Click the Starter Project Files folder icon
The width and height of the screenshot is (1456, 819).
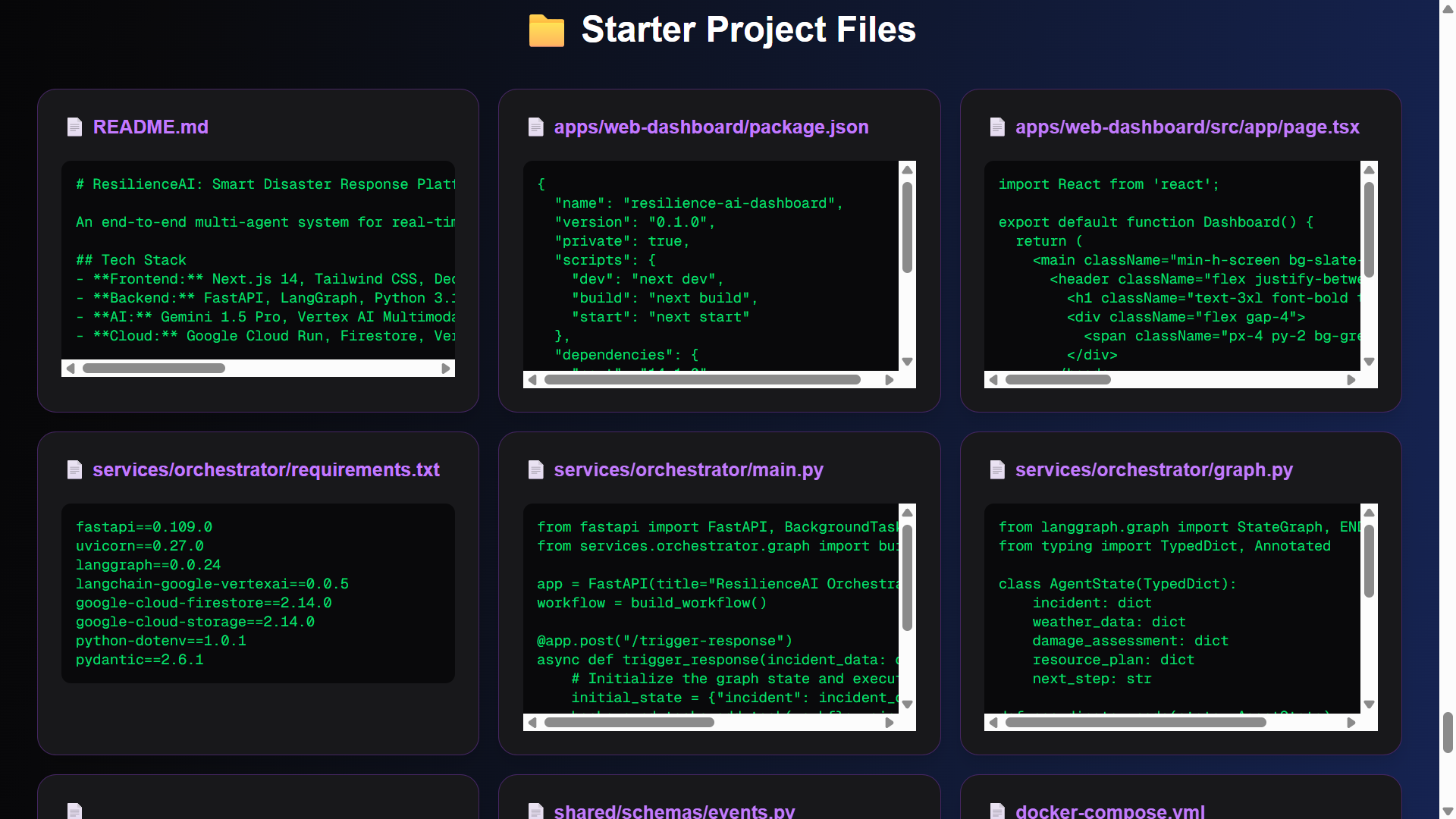tap(546, 30)
